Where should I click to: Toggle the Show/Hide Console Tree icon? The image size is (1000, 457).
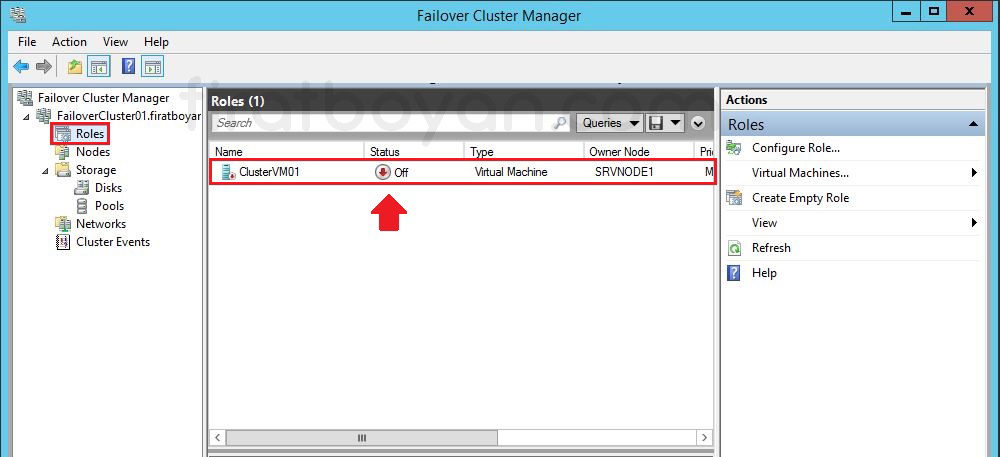(99, 66)
